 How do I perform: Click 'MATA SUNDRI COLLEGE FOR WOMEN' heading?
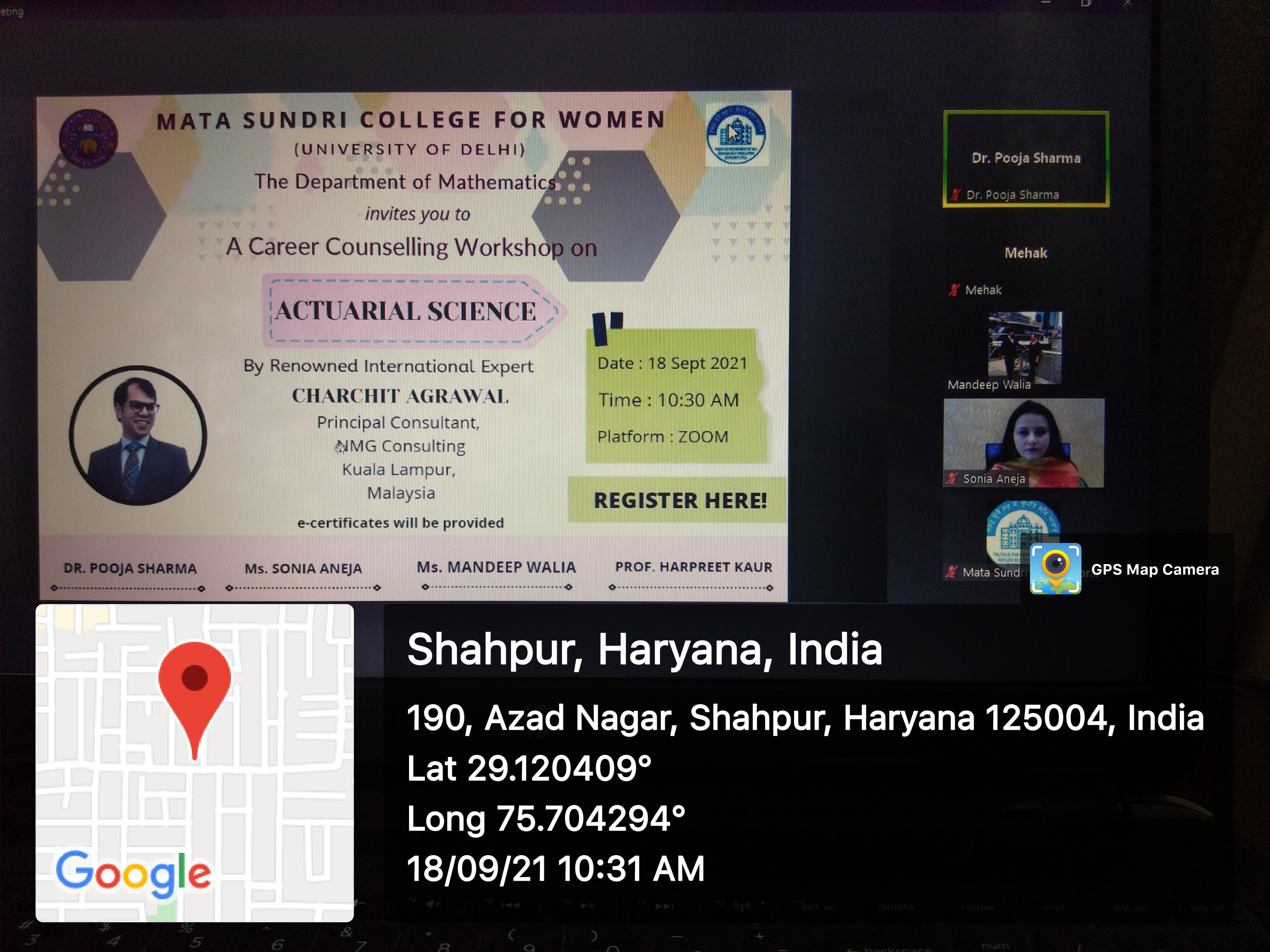[x=411, y=120]
